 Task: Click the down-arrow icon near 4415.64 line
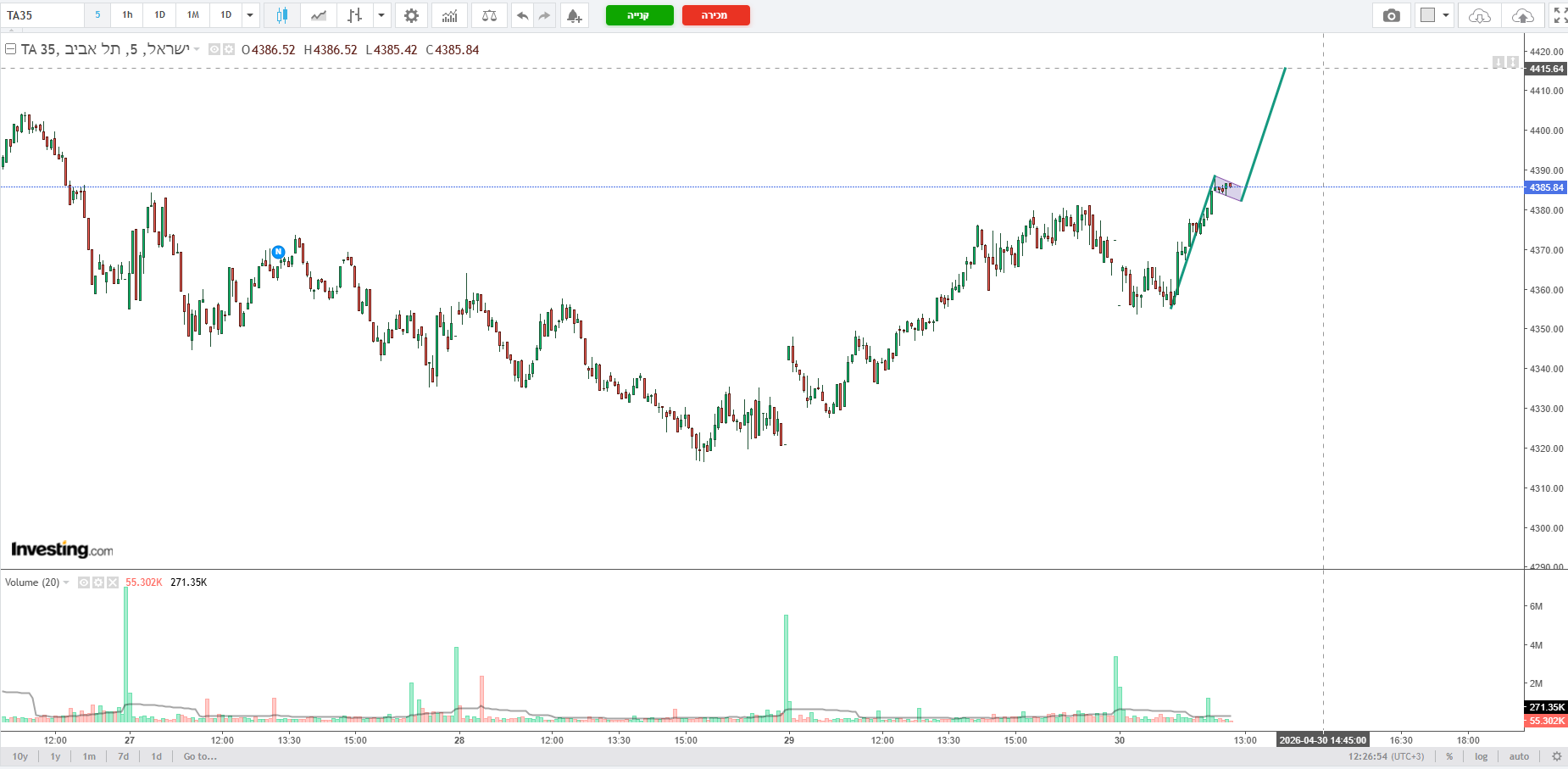1498,62
